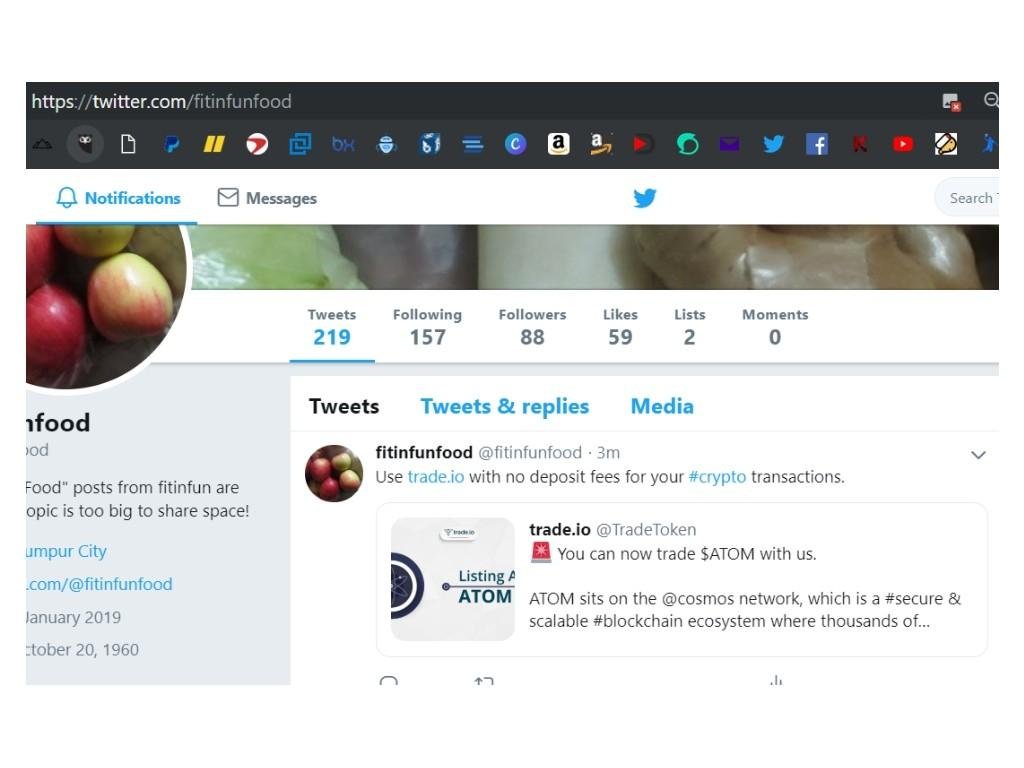Open the 59 Likes page
The width and height of the screenshot is (1024, 768).
(x=620, y=327)
